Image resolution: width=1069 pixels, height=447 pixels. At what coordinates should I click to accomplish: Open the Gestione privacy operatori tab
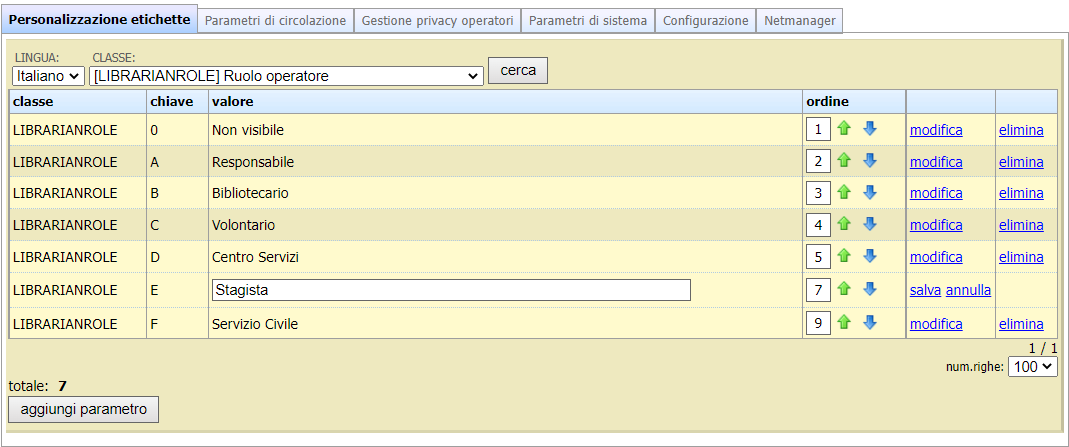437,20
